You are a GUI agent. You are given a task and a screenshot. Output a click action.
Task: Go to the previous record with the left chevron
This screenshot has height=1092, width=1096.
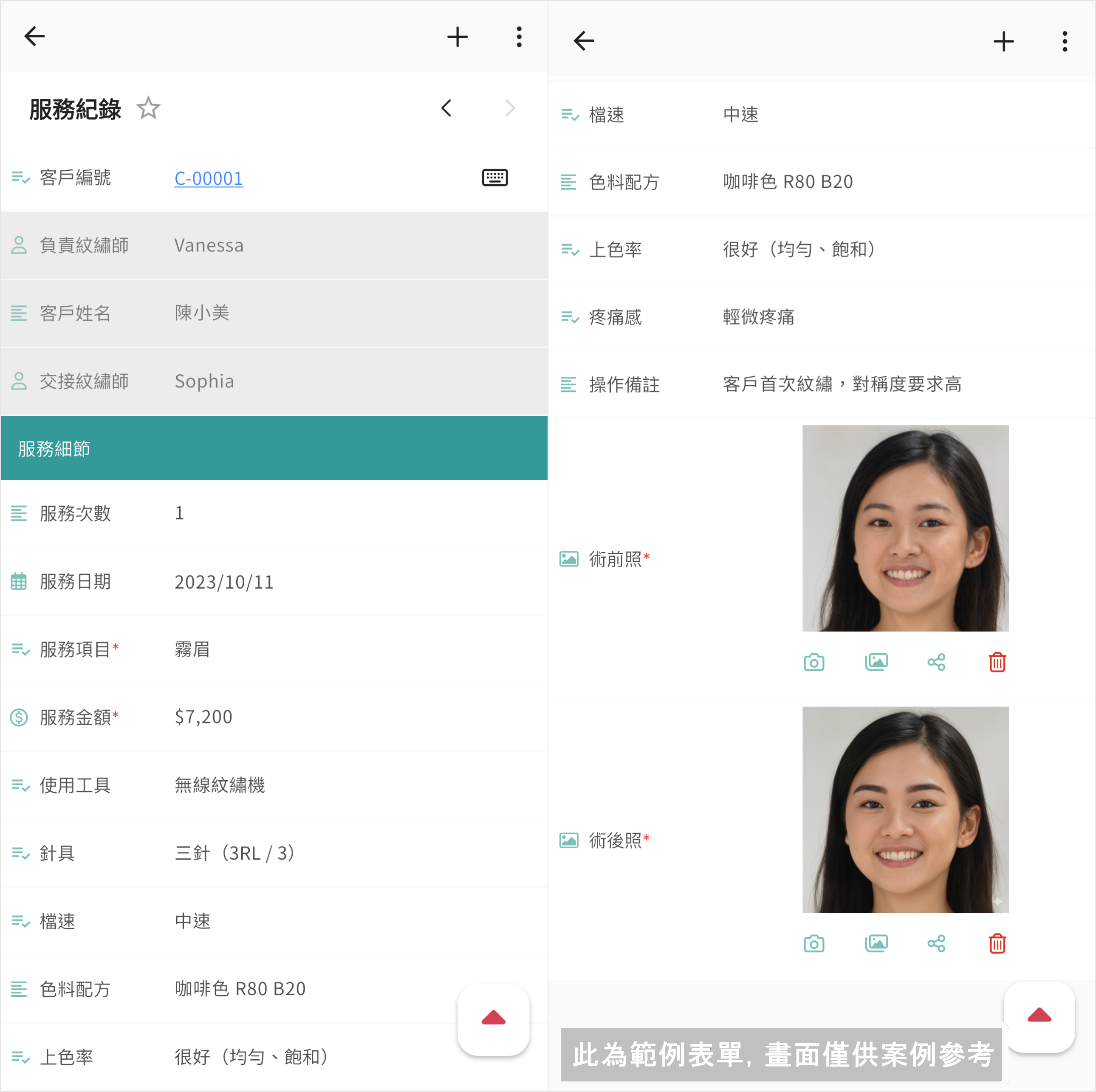tap(446, 108)
